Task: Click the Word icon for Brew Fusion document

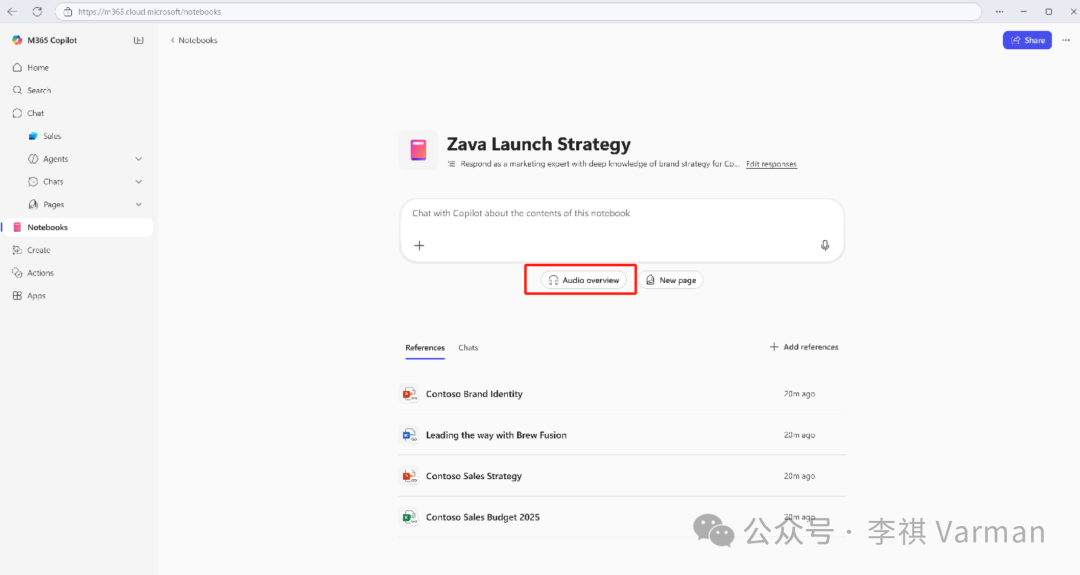Action: click(x=410, y=435)
